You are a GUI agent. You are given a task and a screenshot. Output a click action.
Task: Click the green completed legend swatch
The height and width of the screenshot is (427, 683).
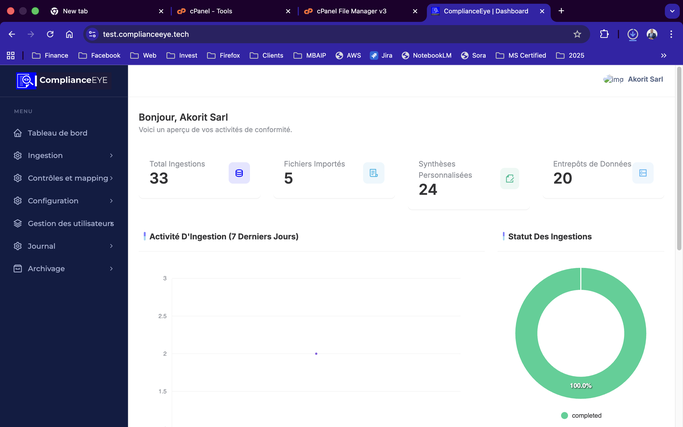[564, 415]
